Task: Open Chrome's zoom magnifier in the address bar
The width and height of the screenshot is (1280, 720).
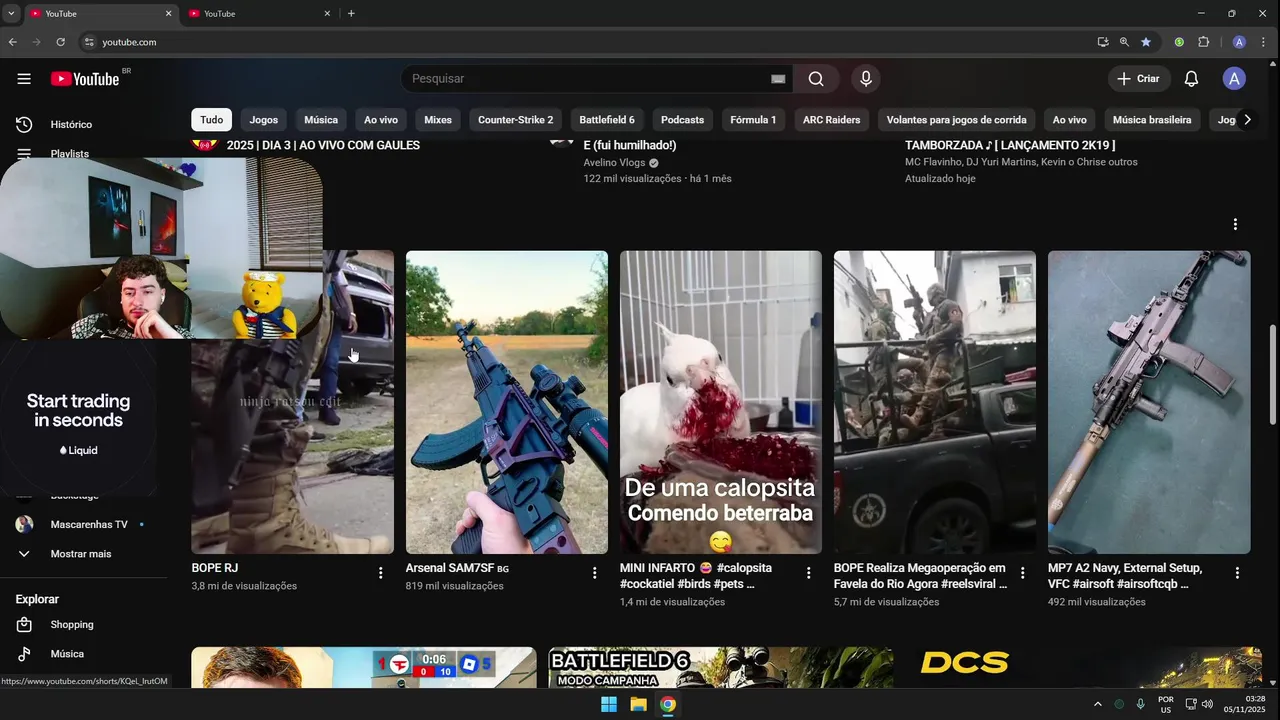Action: pyautogui.click(x=1124, y=42)
